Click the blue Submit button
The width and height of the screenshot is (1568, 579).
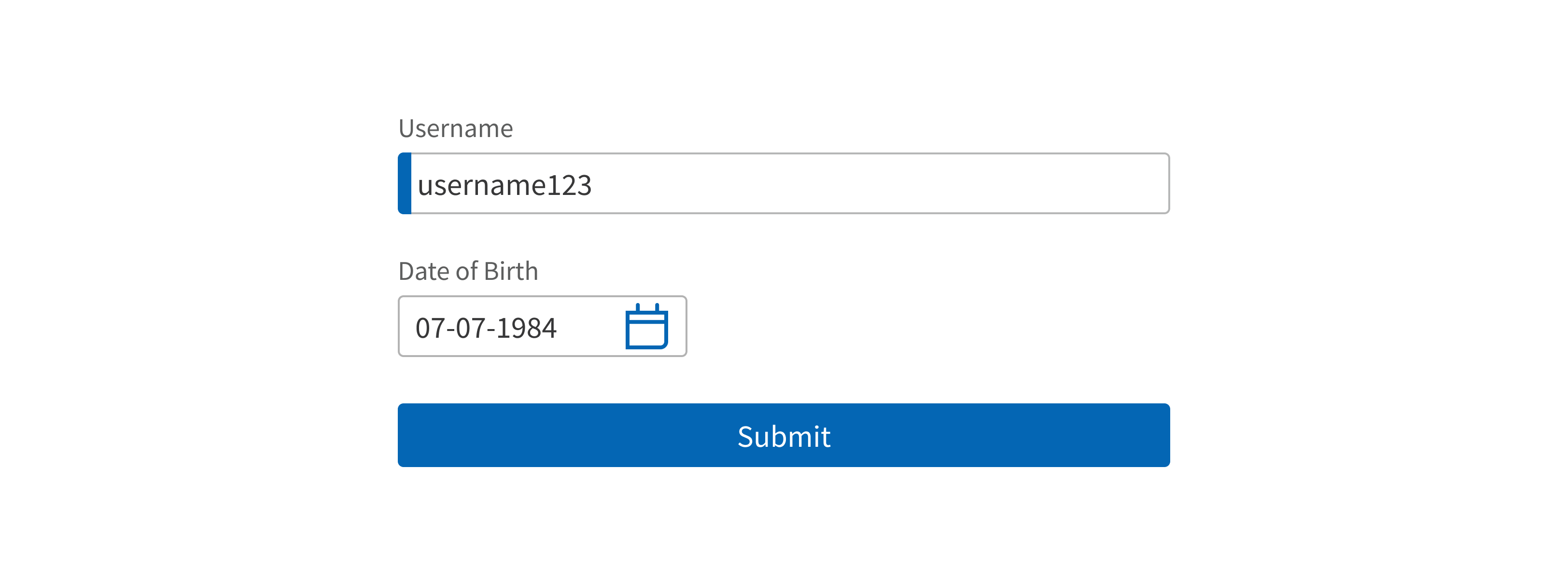coord(784,435)
